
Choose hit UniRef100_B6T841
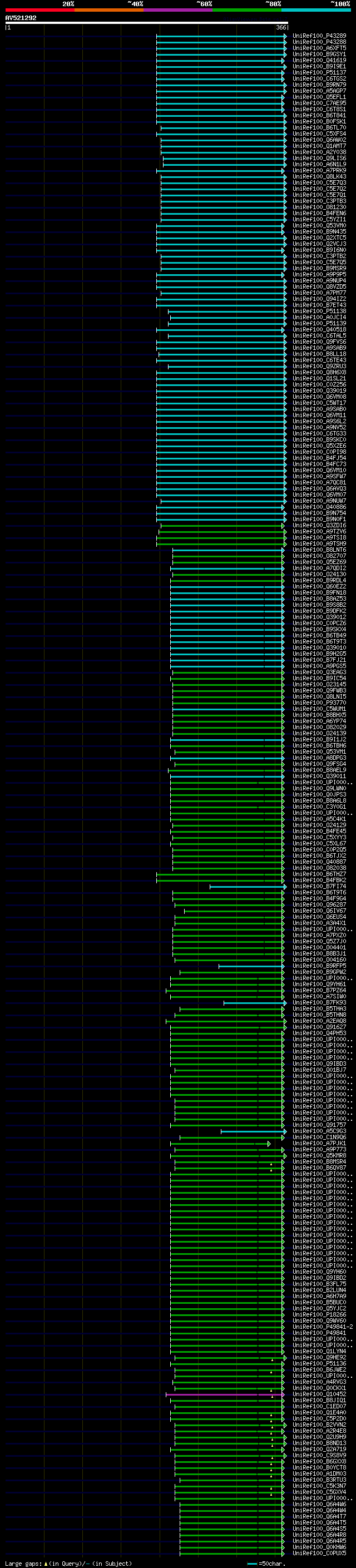pyautogui.click(x=319, y=116)
